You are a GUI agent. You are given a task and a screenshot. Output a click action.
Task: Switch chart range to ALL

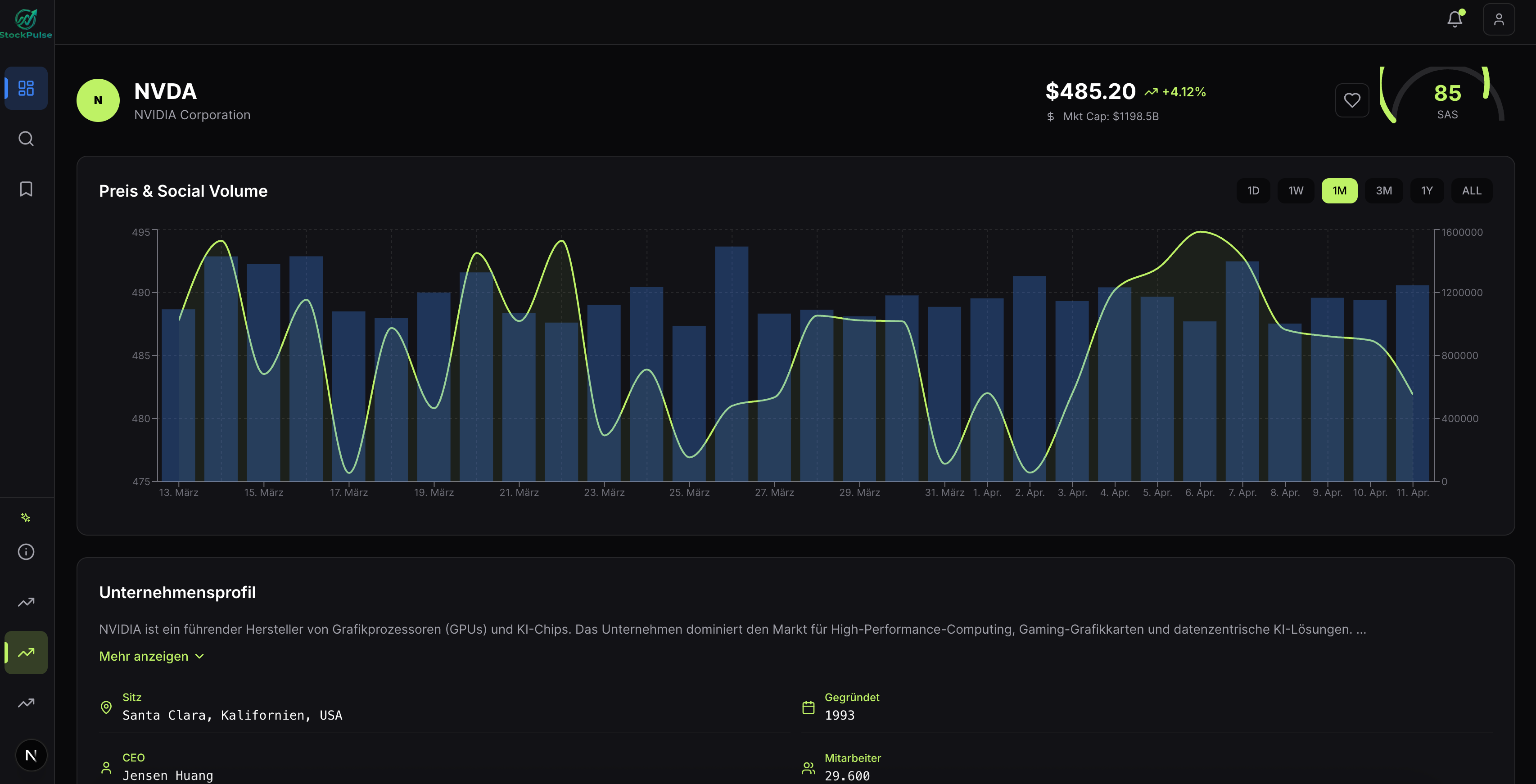point(1471,191)
